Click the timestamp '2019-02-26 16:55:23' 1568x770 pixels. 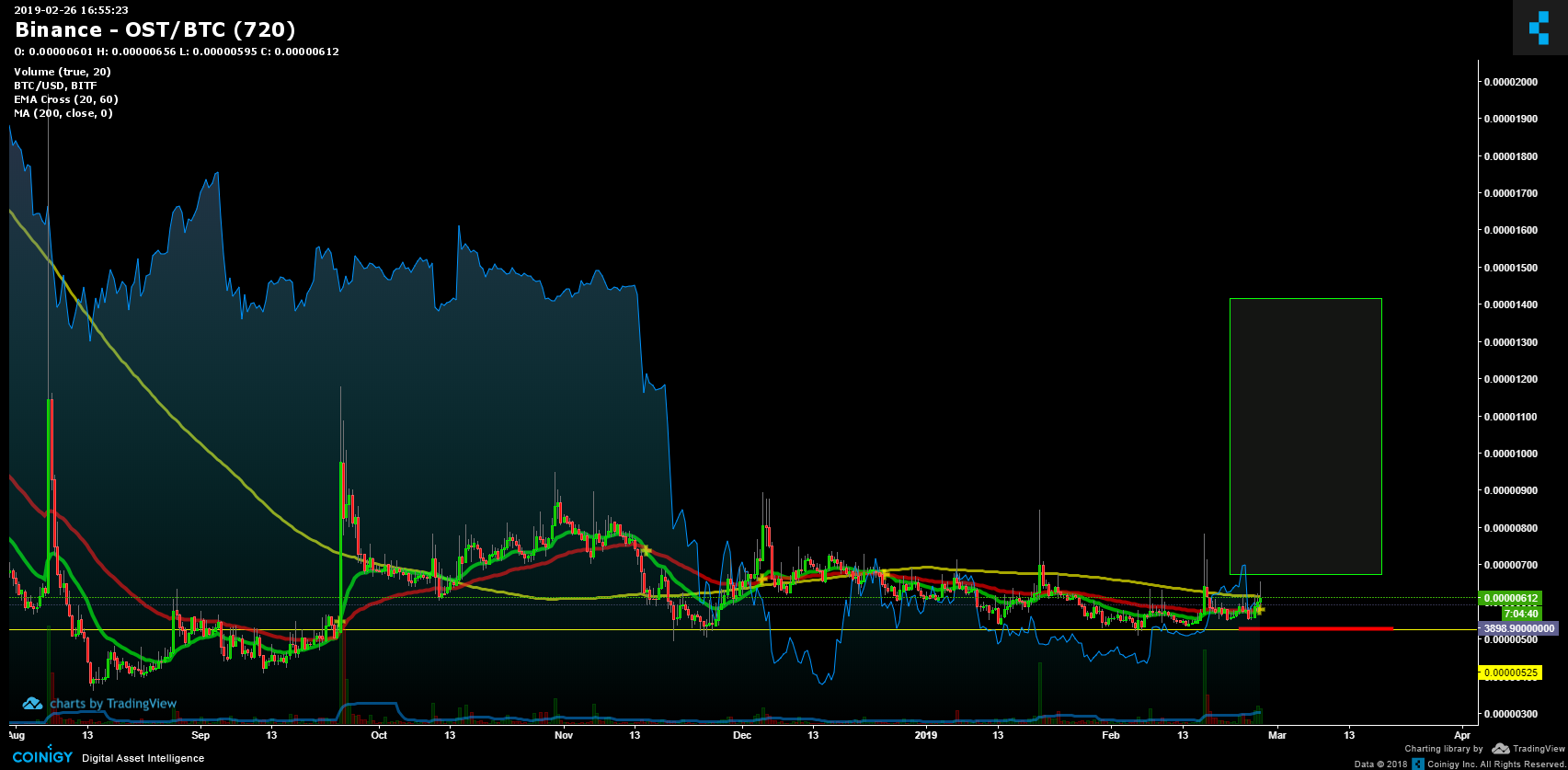tap(71, 10)
